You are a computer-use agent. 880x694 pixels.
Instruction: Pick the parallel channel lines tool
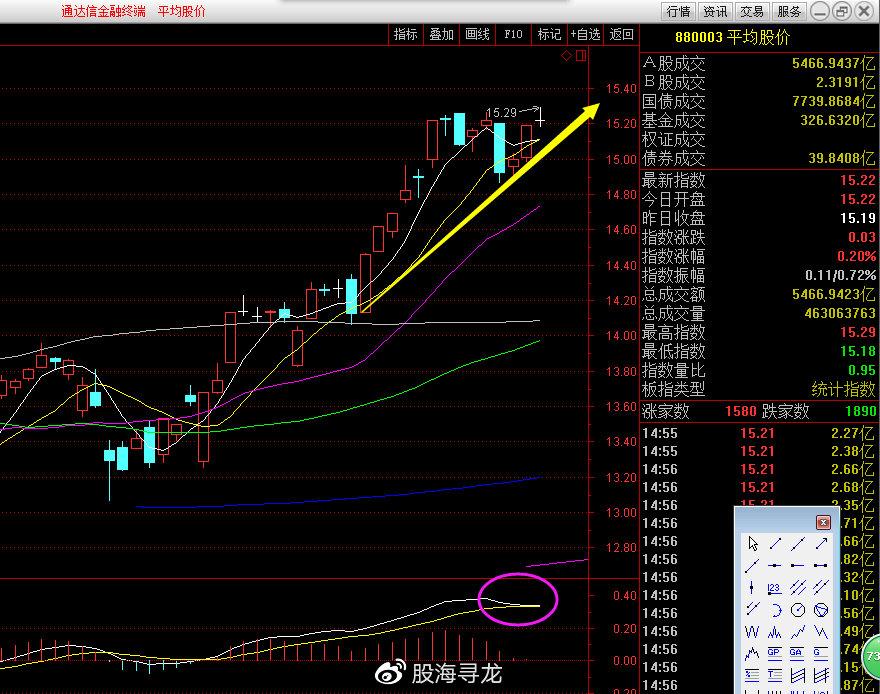point(798,587)
